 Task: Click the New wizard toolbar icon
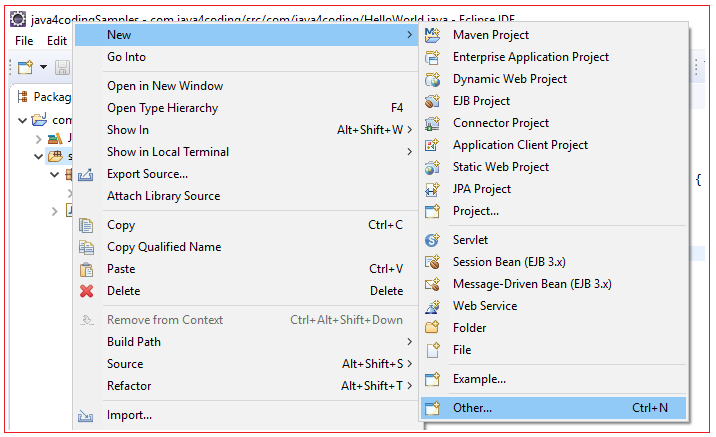26,67
